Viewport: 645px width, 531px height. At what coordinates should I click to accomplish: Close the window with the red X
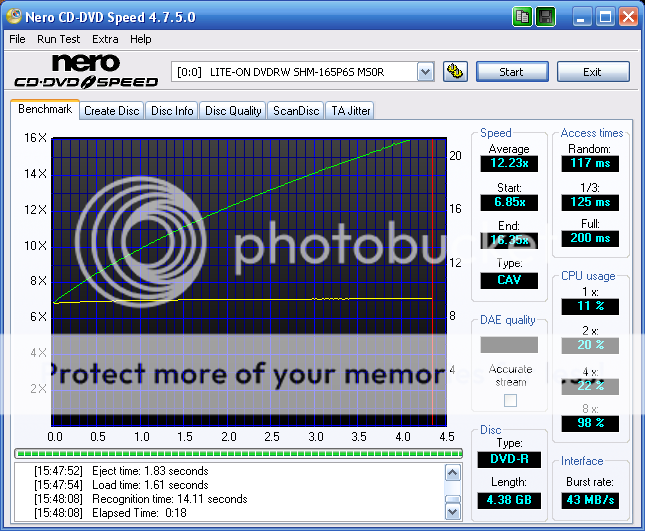[628, 17]
